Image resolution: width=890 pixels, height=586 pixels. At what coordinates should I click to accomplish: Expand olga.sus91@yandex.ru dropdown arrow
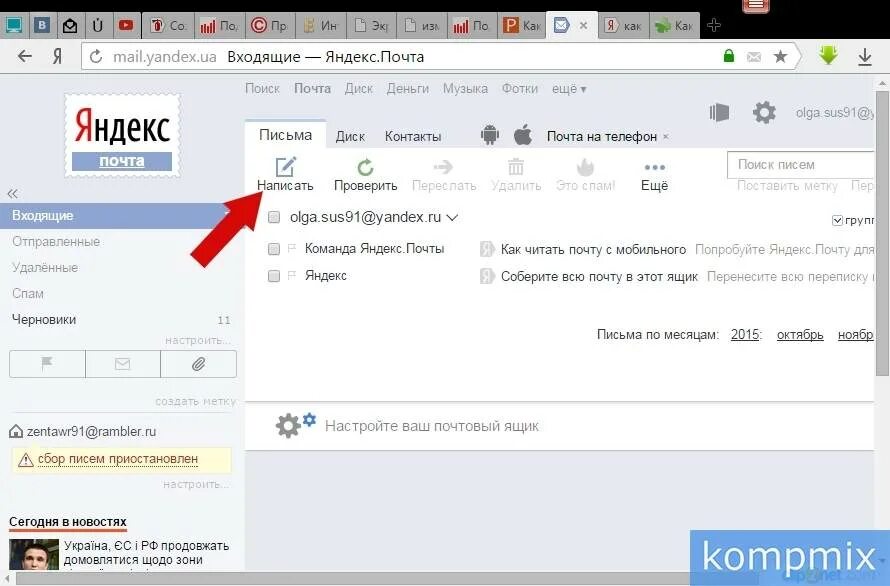[x=452, y=217]
